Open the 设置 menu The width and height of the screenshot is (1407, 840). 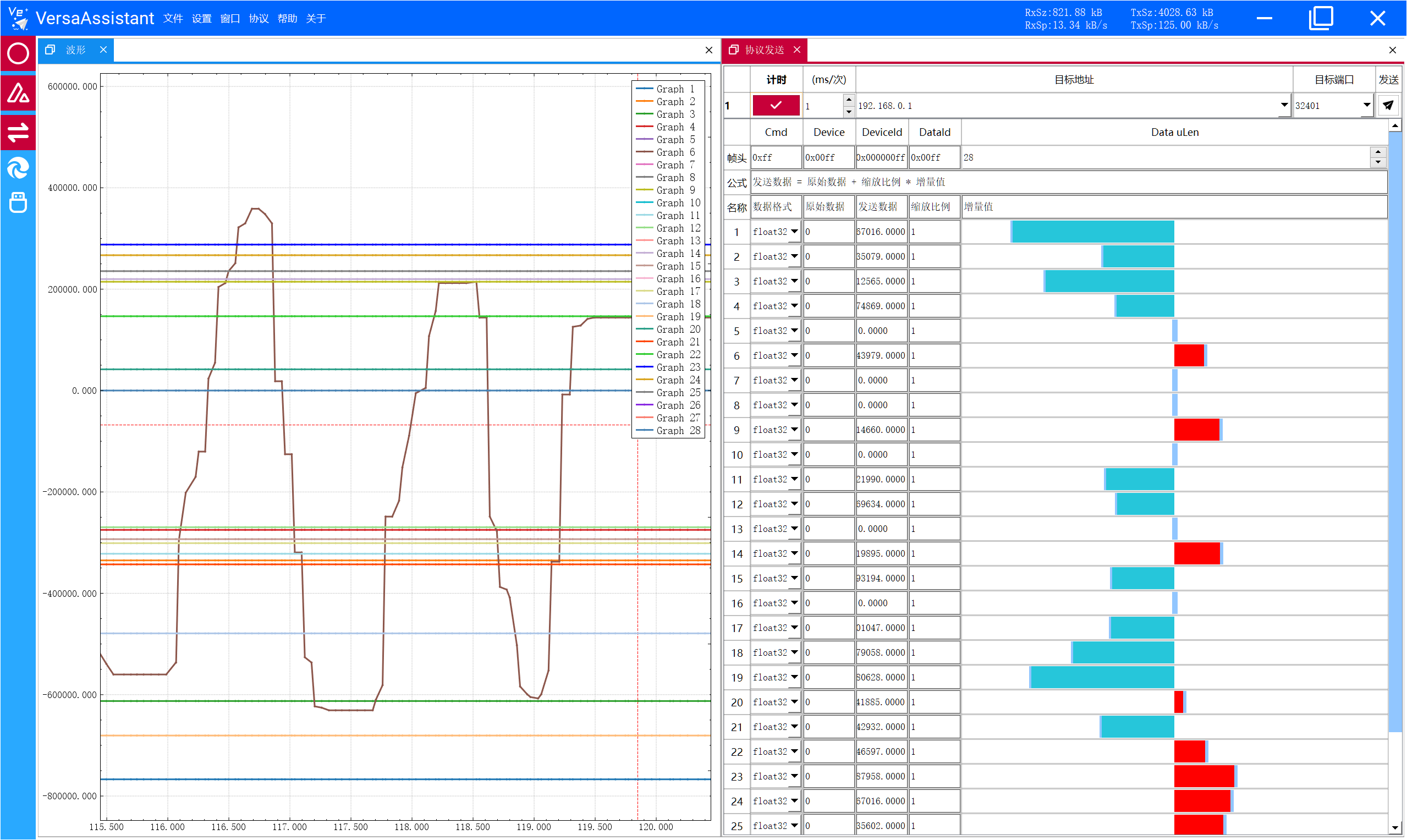201,19
